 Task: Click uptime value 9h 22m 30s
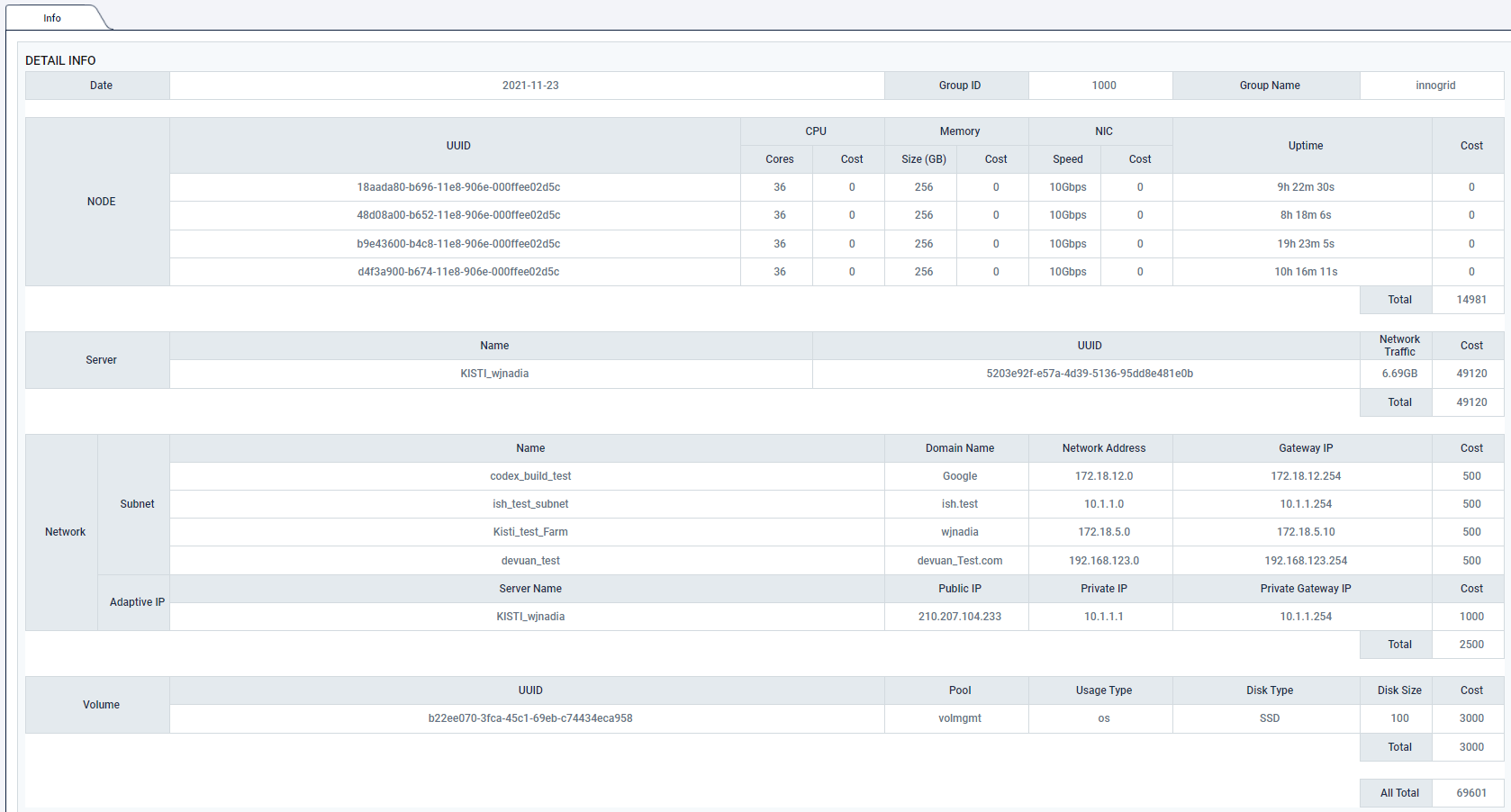(1306, 187)
